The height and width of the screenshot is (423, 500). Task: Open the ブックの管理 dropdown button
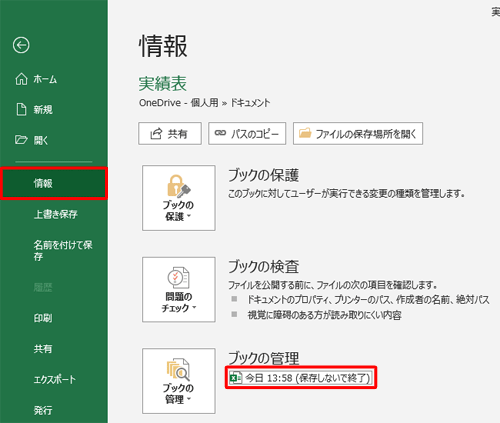pyautogui.click(x=179, y=381)
